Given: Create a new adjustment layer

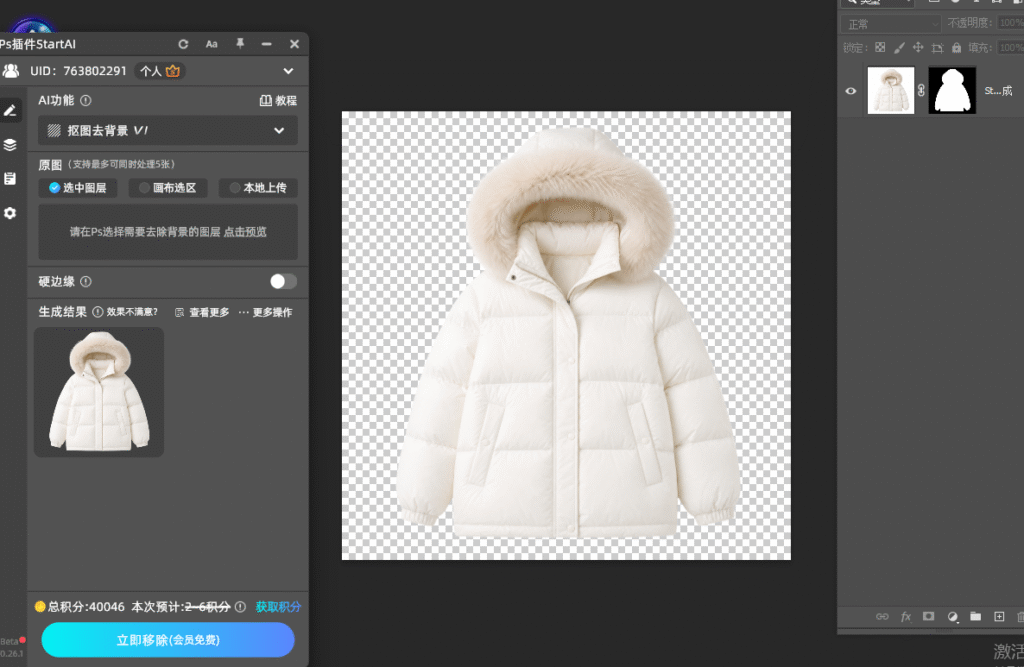Looking at the screenshot, I should point(952,616).
